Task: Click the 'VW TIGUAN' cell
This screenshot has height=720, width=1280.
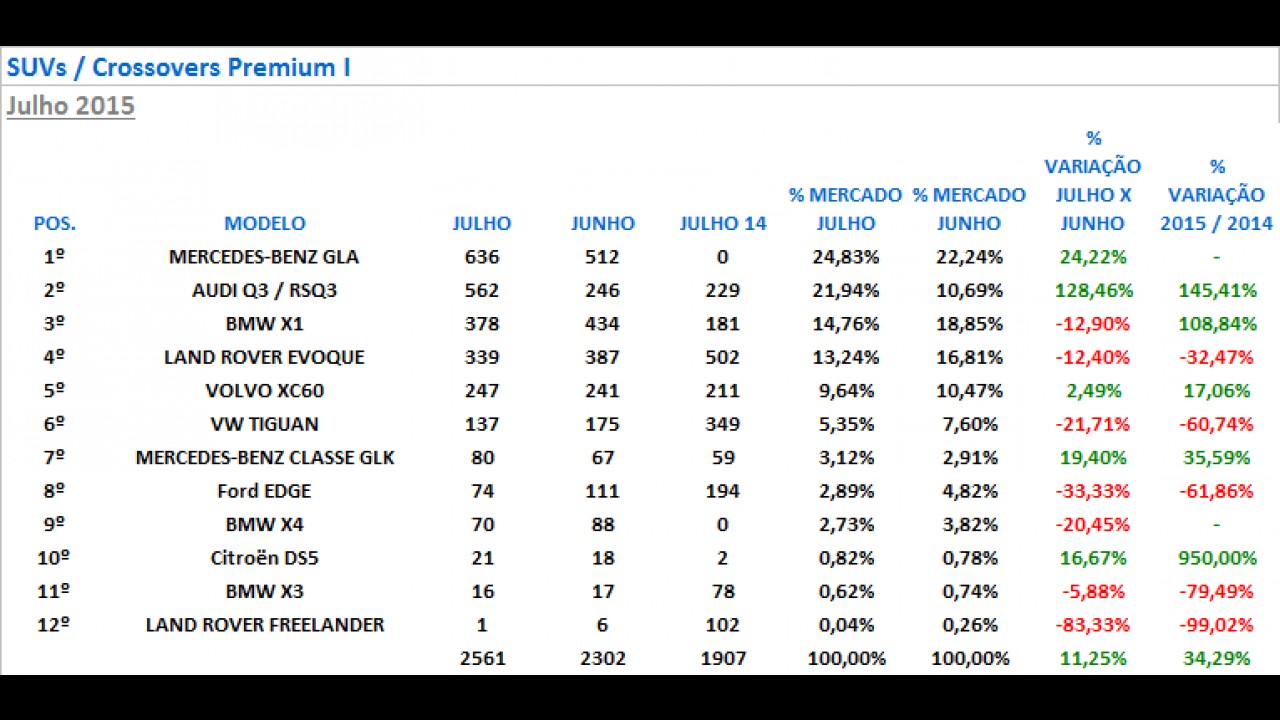Action: click(x=265, y=424)
